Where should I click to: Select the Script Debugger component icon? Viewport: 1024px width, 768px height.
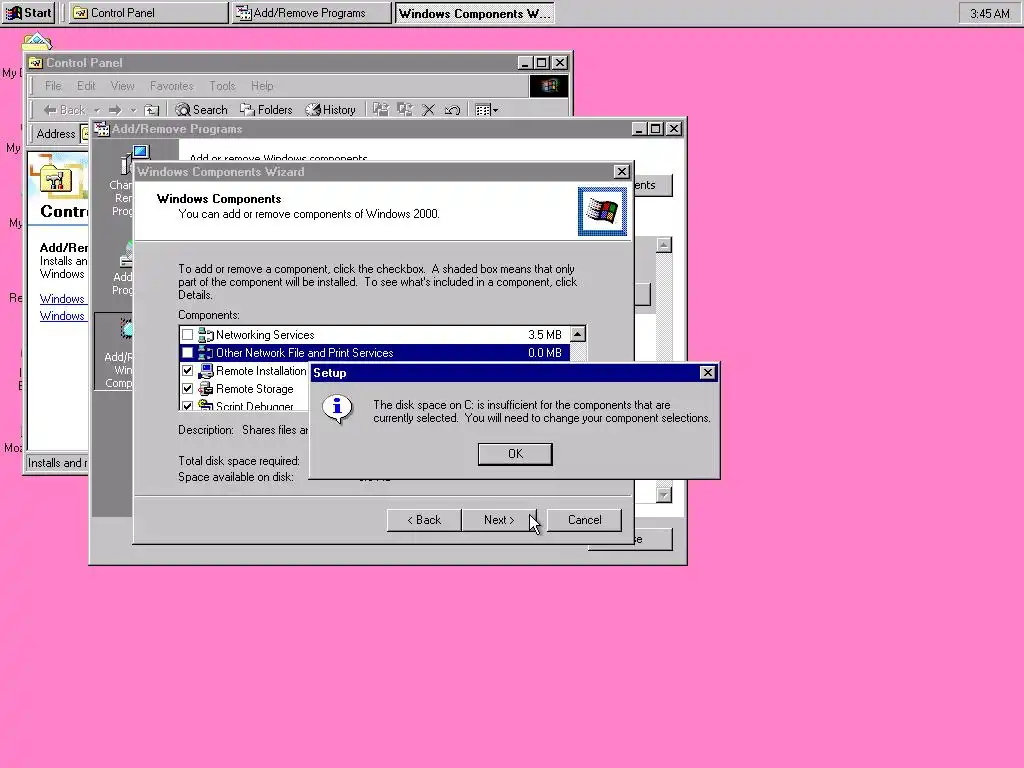(206, 405)
